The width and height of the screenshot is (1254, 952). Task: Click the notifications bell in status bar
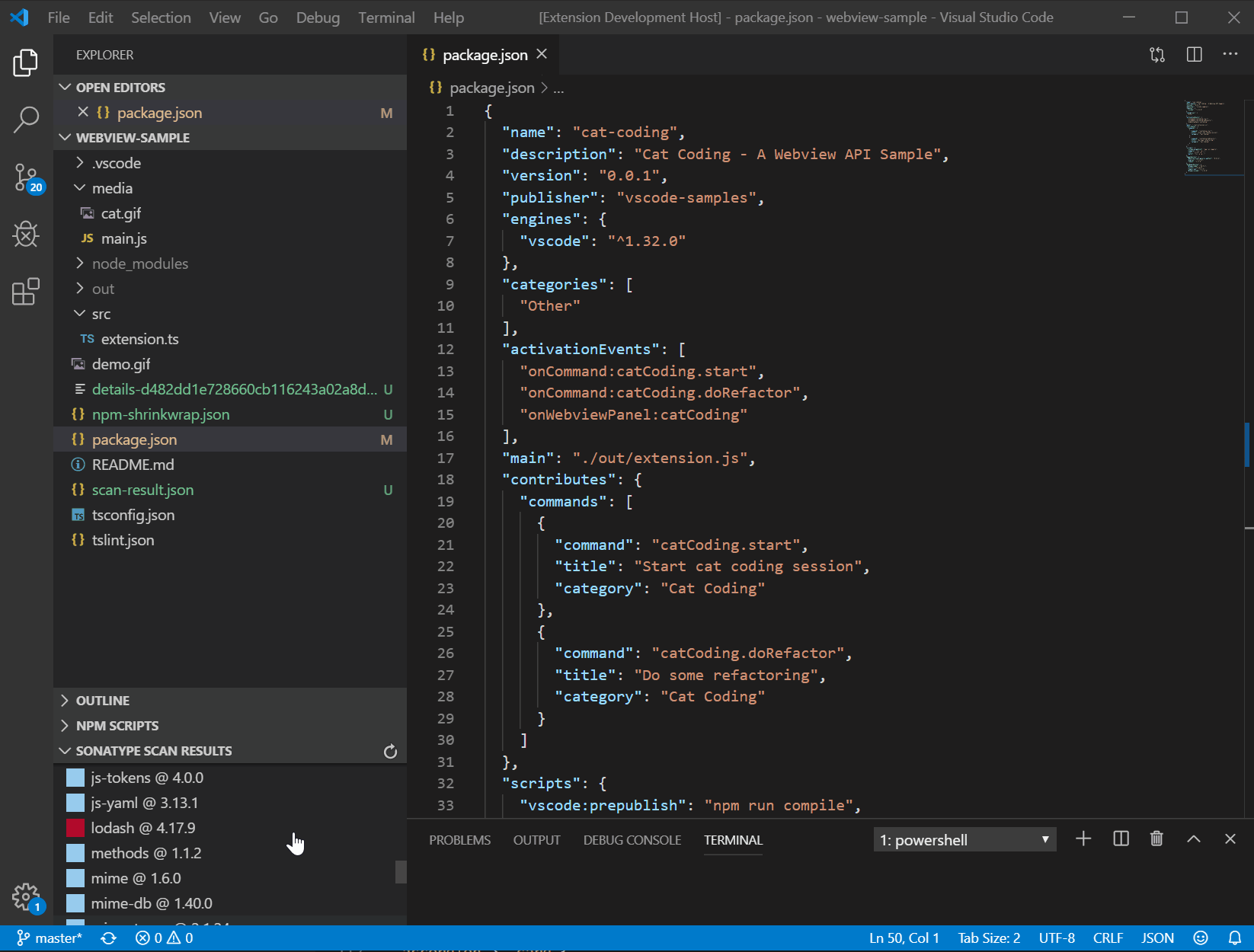(x=1235, y=938)
